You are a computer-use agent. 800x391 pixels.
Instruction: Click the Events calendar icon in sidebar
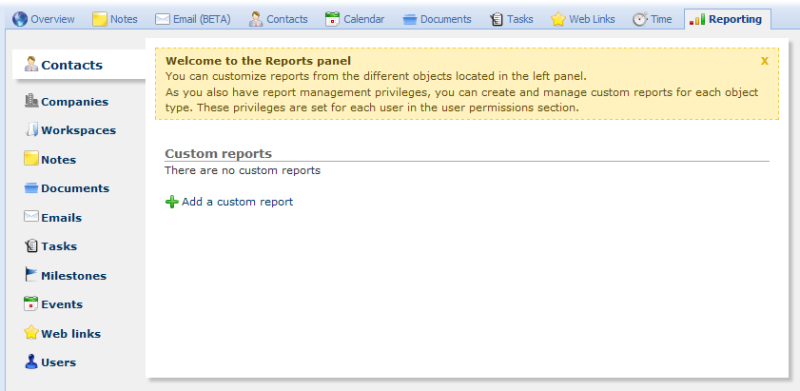[32, 304]
